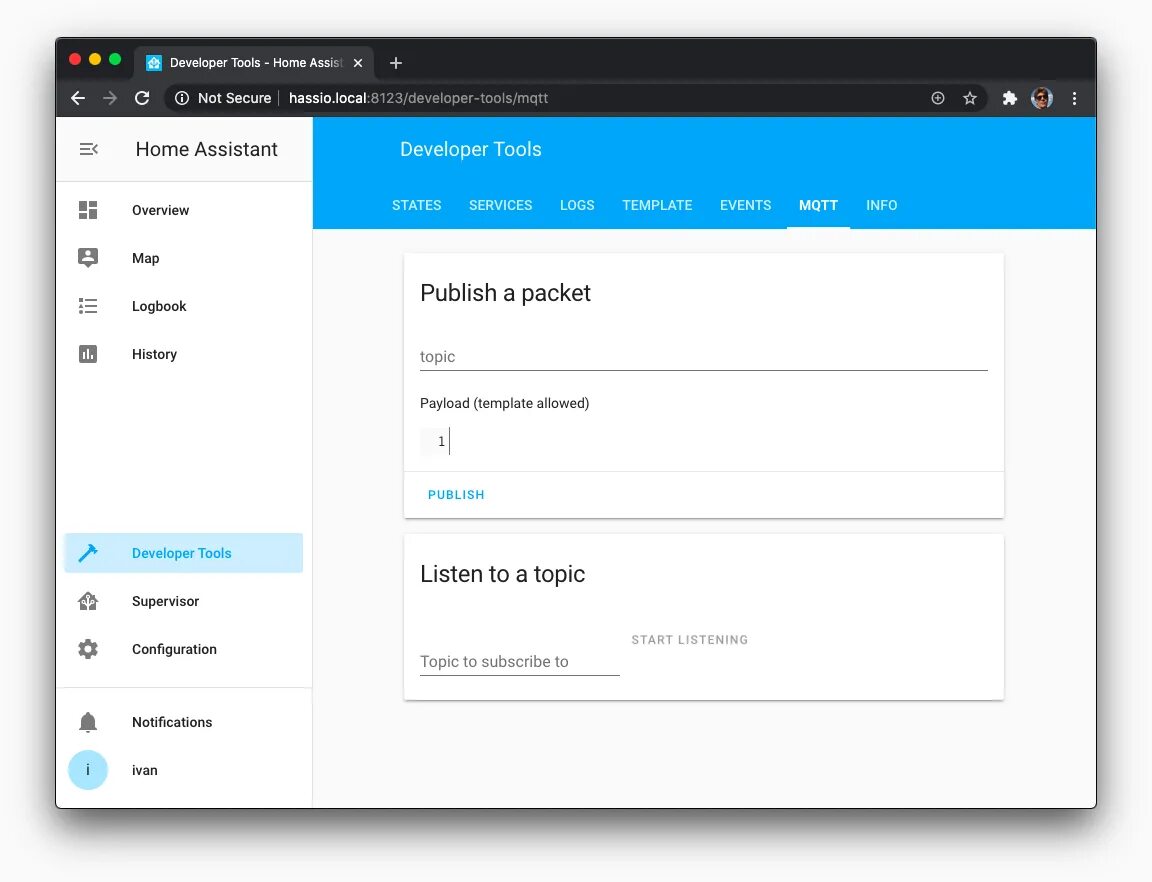
Task: Switch to the STATES tab
Action: pos(417,205)
